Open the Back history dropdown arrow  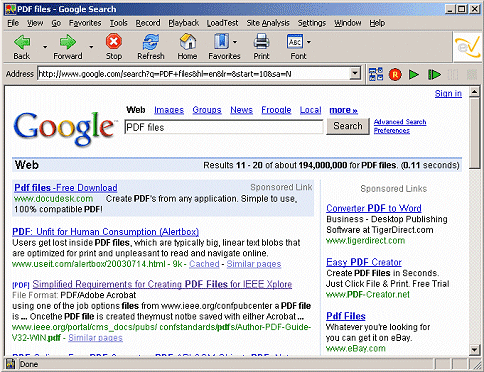45,47
